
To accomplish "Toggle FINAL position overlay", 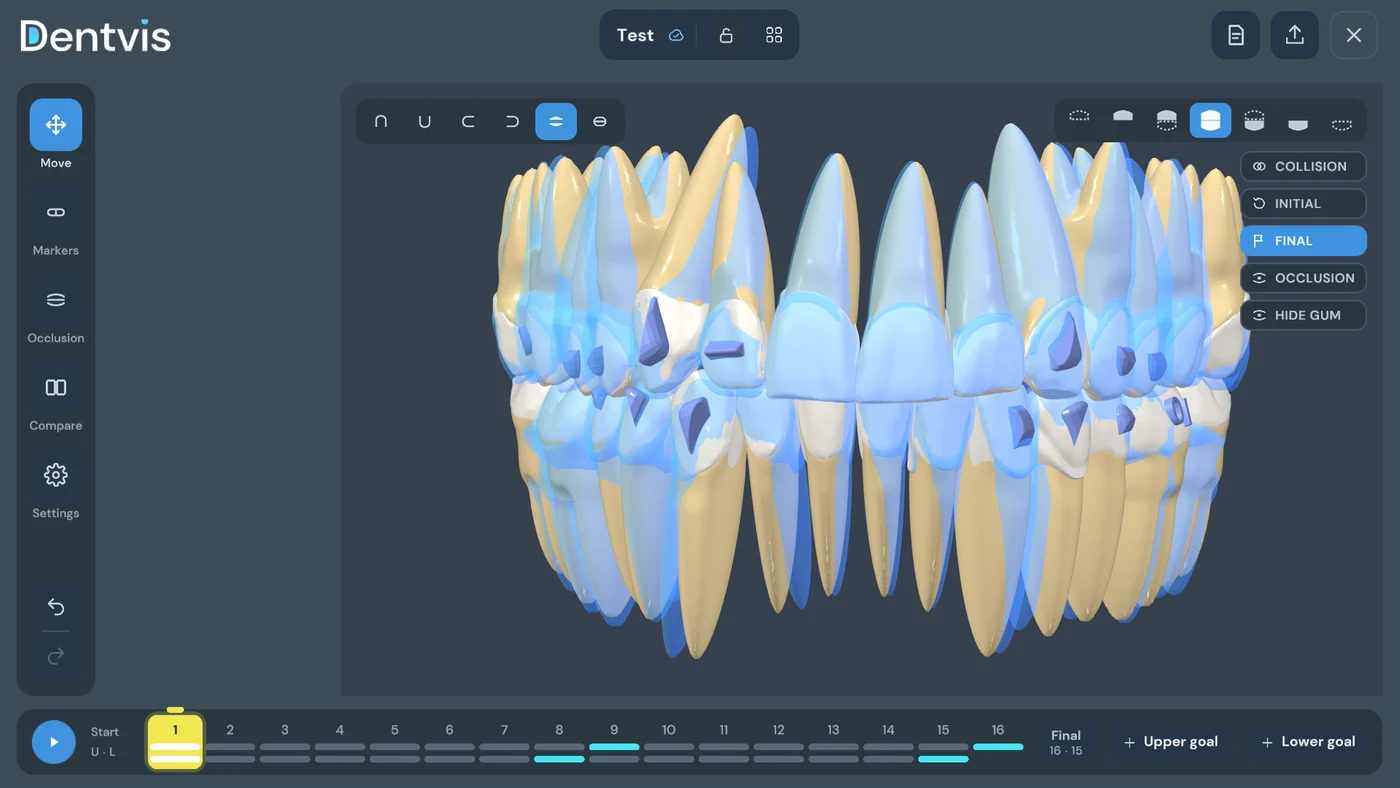I will tap(1303, 241).
